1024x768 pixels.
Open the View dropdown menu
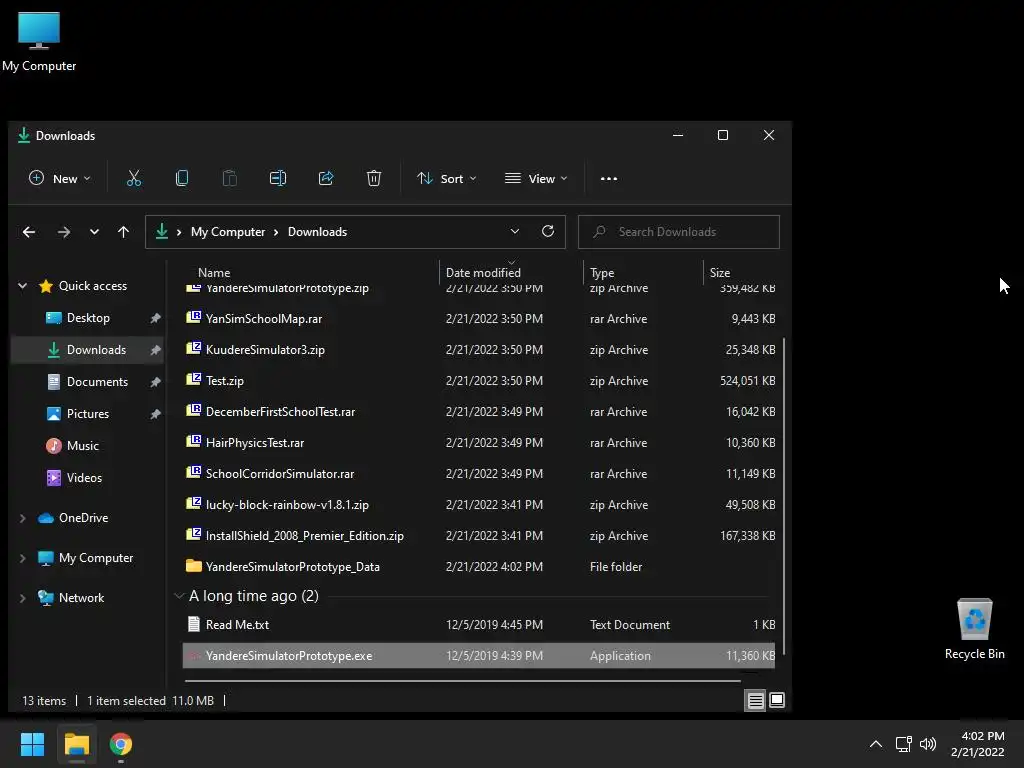point(536,178)
